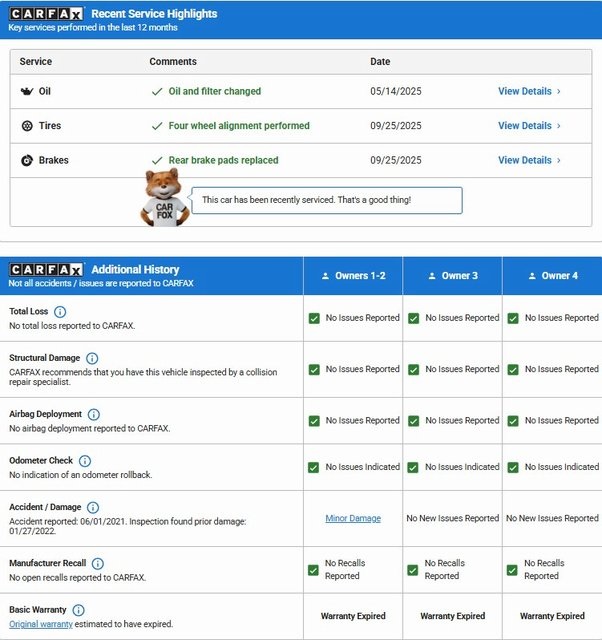Click the Airbag Deployment info icon

(93, 414)
